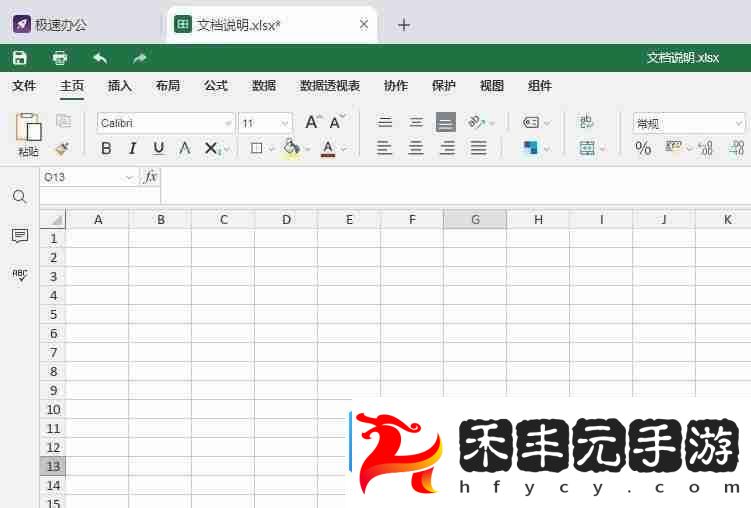Click the fx insert function button
Screen dimensions: 751x508
pos(150,177)
